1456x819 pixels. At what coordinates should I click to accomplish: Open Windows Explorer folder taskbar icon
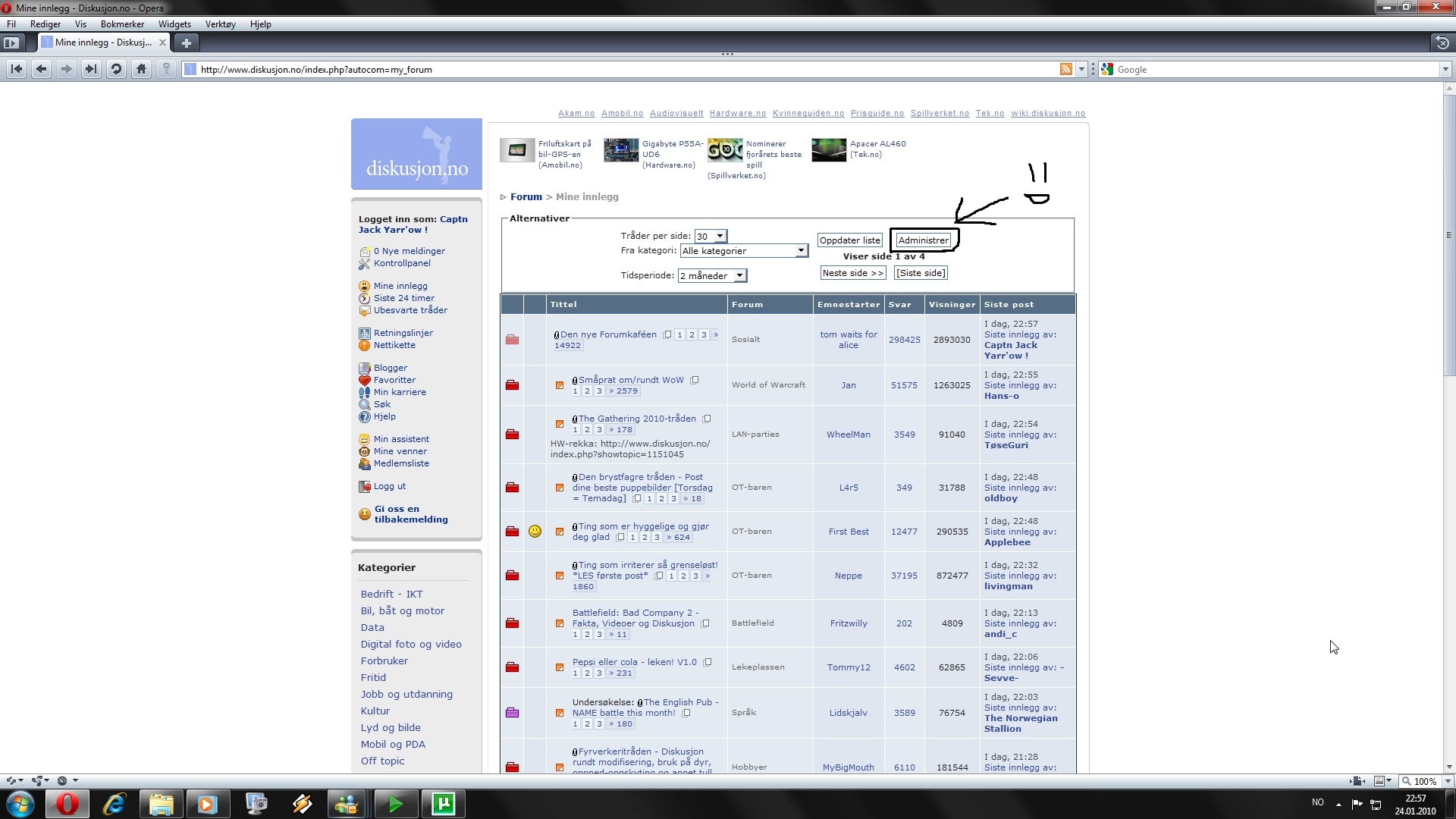click(161, 804)
